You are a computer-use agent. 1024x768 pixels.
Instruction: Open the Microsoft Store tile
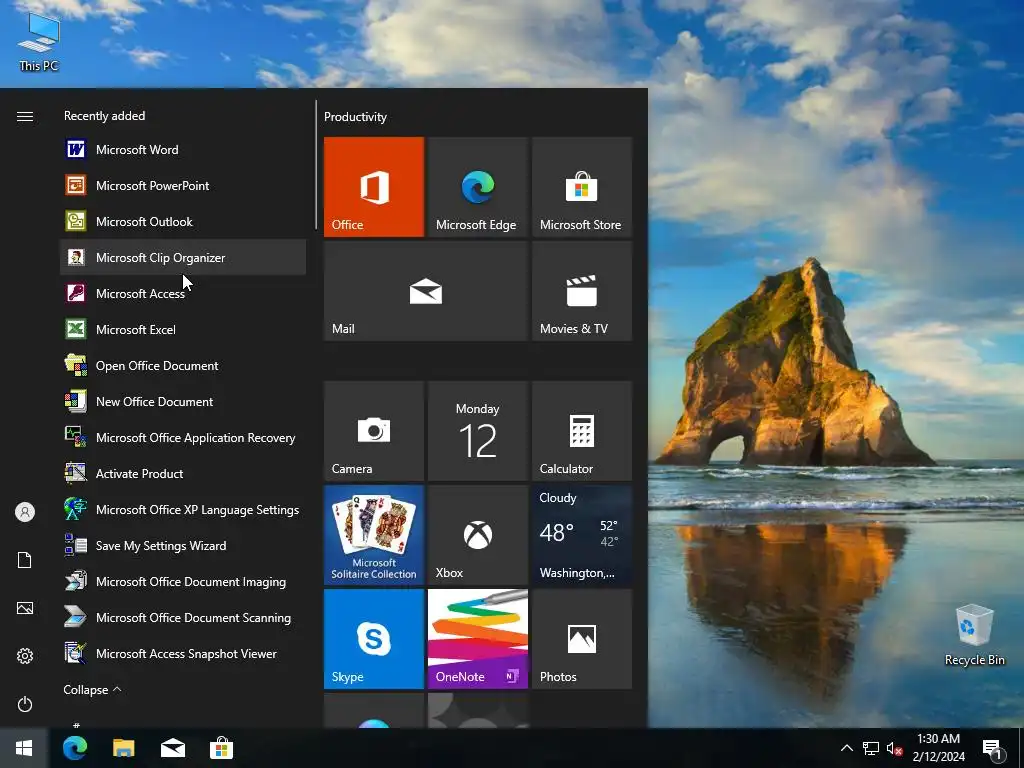pyautogui.click(x=582, y=187)
